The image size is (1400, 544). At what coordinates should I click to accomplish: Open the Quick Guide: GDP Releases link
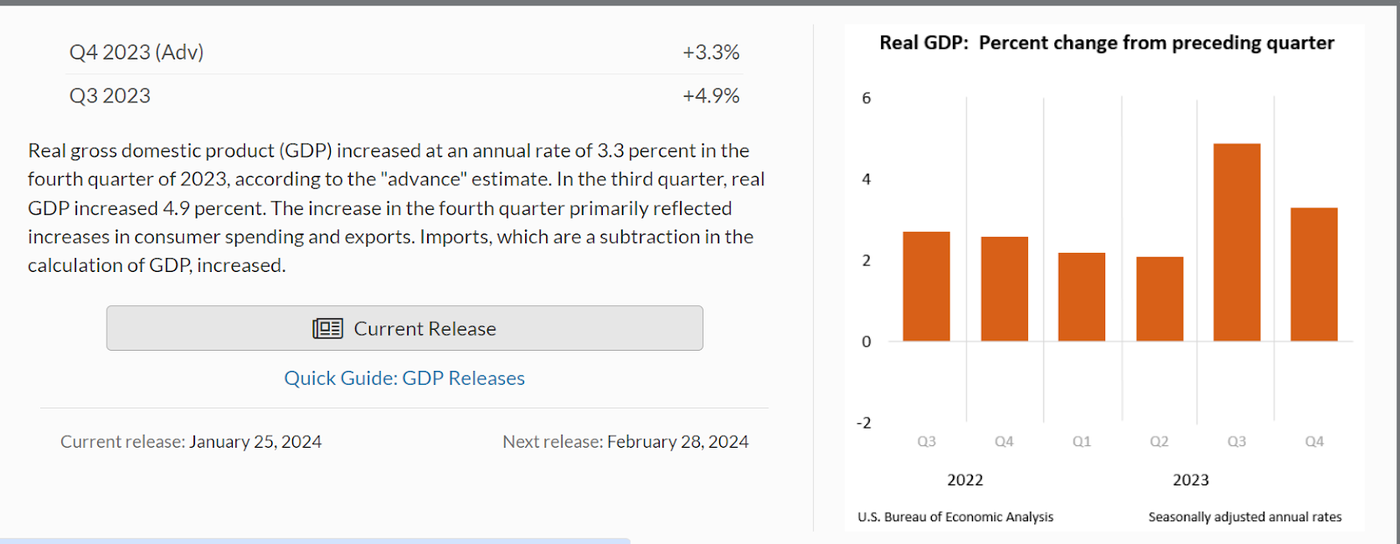(x=404, y=378)
